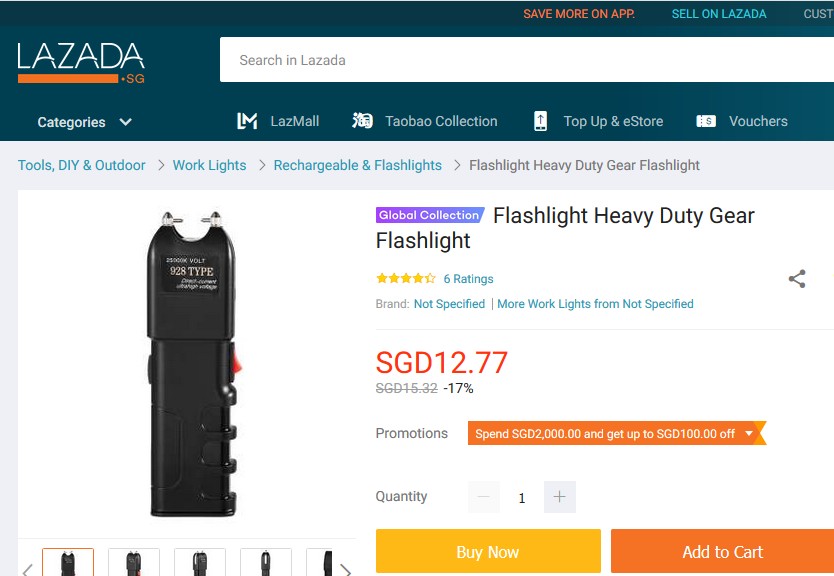Increase quantity with the plus stepper
This screenshot has width=834, height=576.
(558, 497)
